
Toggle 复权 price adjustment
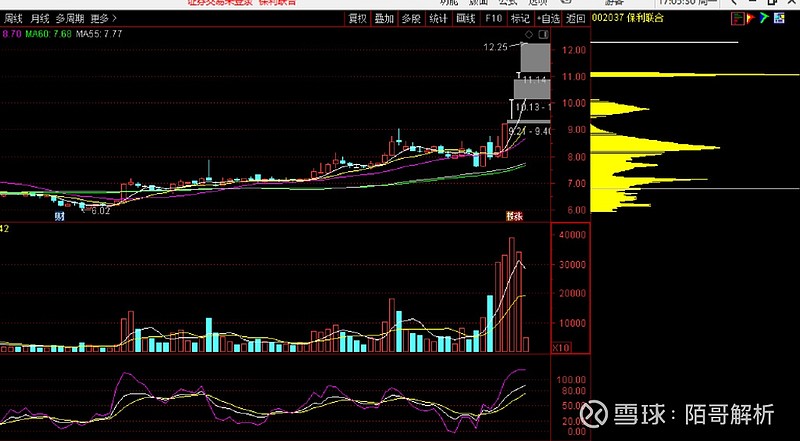[x=357, y=18]
